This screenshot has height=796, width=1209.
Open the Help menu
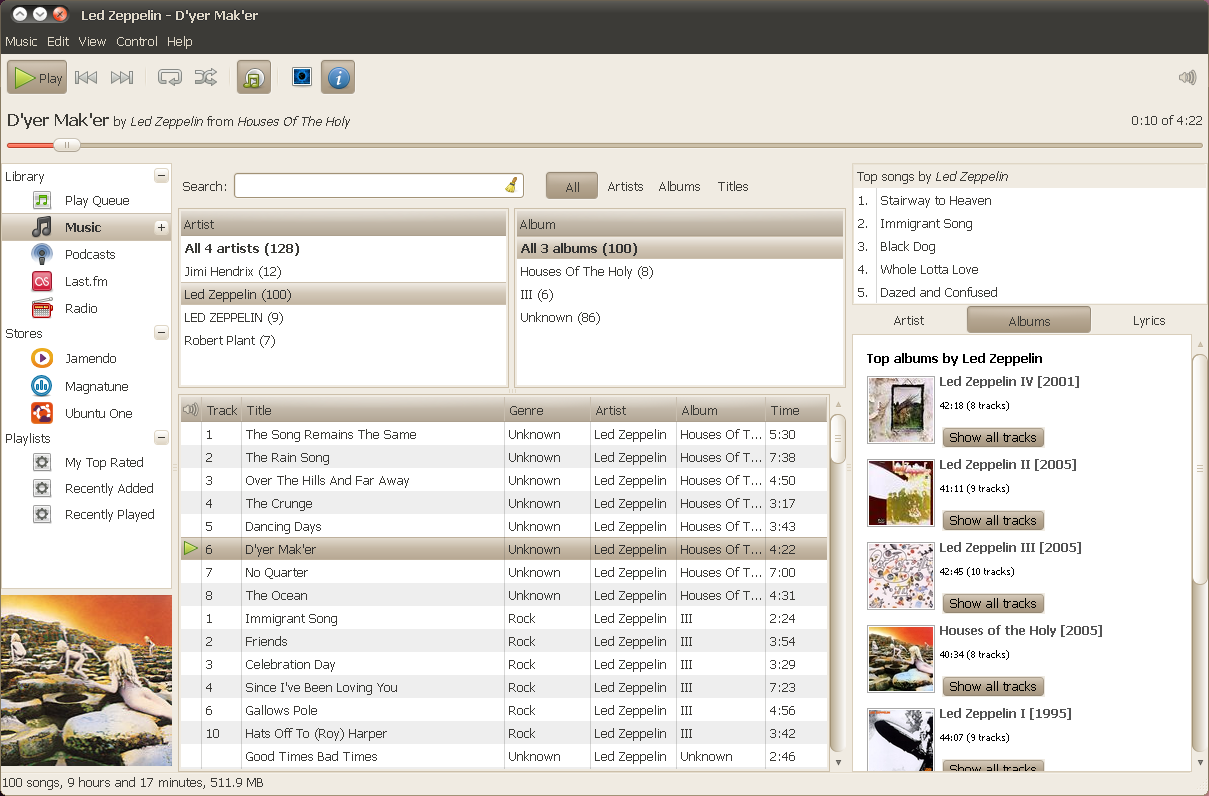(x=180, y=41)
